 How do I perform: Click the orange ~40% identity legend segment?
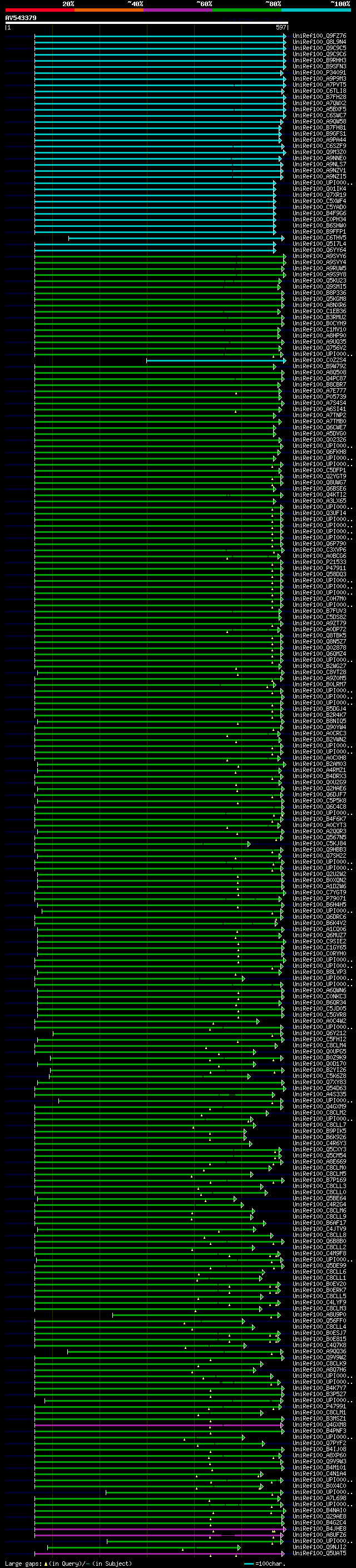(109, 10)
